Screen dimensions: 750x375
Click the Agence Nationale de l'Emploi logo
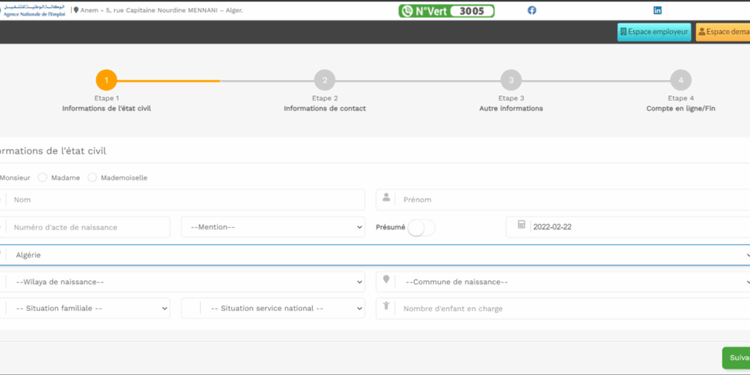[x=33, y=11]
